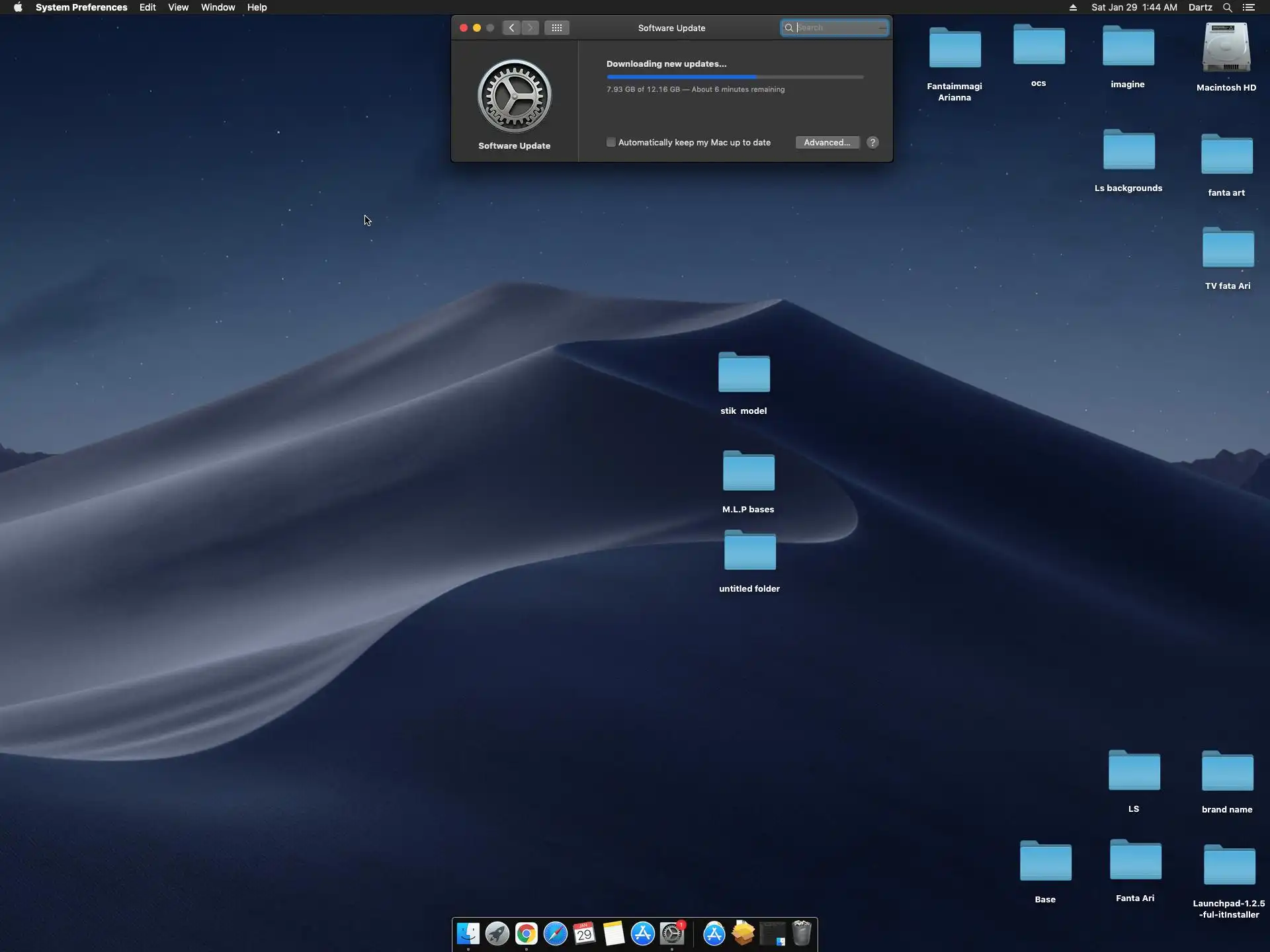Open the Dartz user menu

(x=1200, y=7)
